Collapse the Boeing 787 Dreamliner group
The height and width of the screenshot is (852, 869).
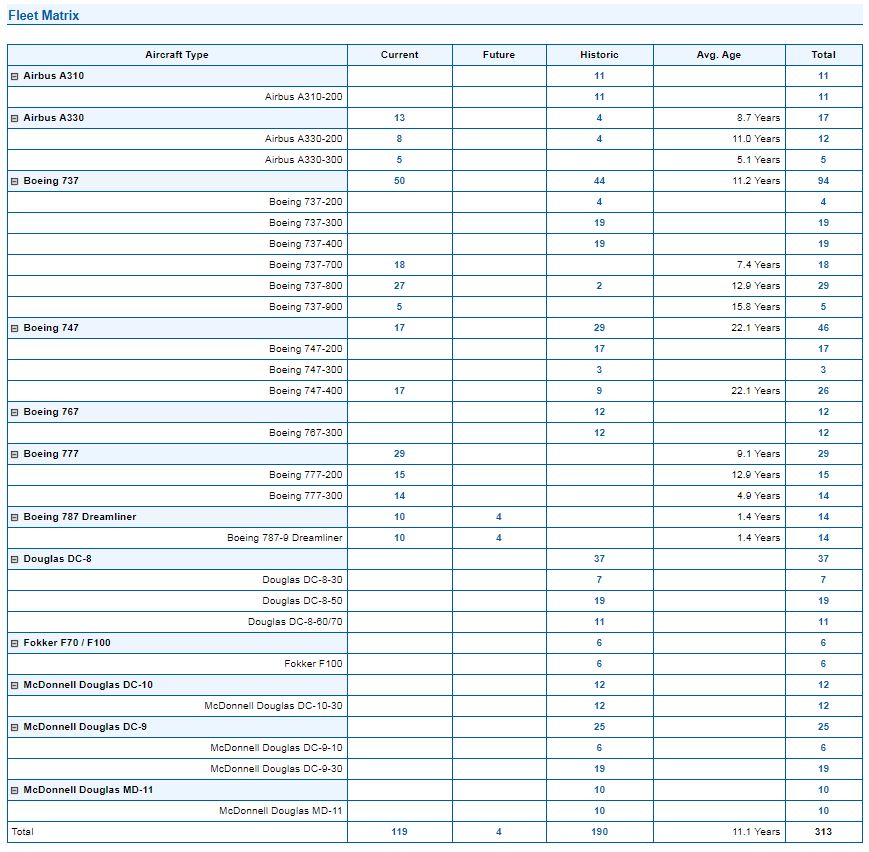[x=15, y=518]
